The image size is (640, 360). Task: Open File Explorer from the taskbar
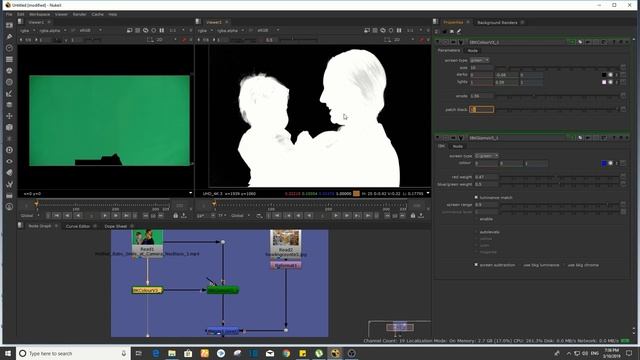point(172,353)
